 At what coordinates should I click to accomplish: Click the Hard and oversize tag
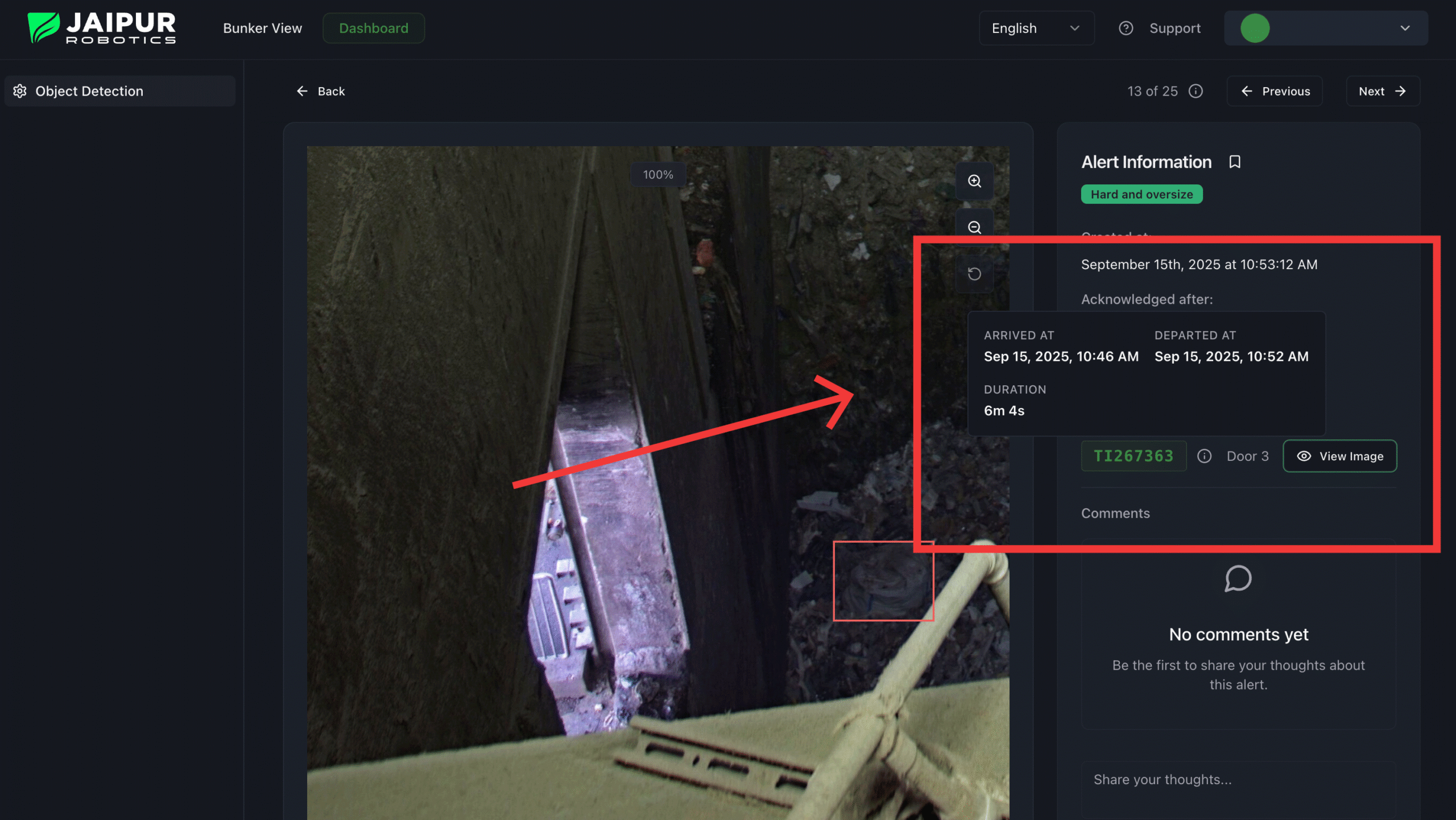pos(1141,195)
